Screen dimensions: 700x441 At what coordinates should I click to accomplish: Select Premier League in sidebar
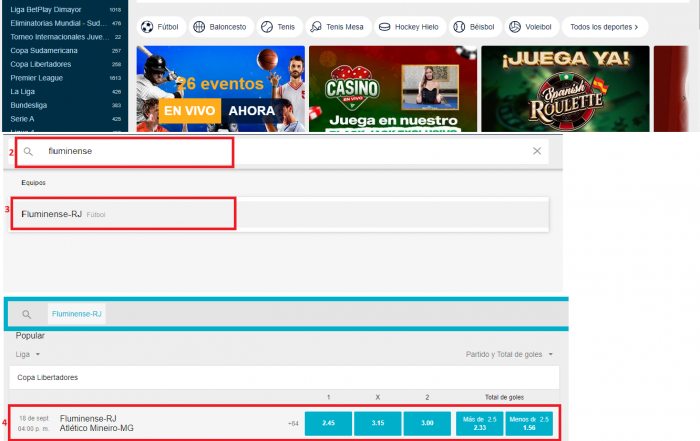click(65, 78)
